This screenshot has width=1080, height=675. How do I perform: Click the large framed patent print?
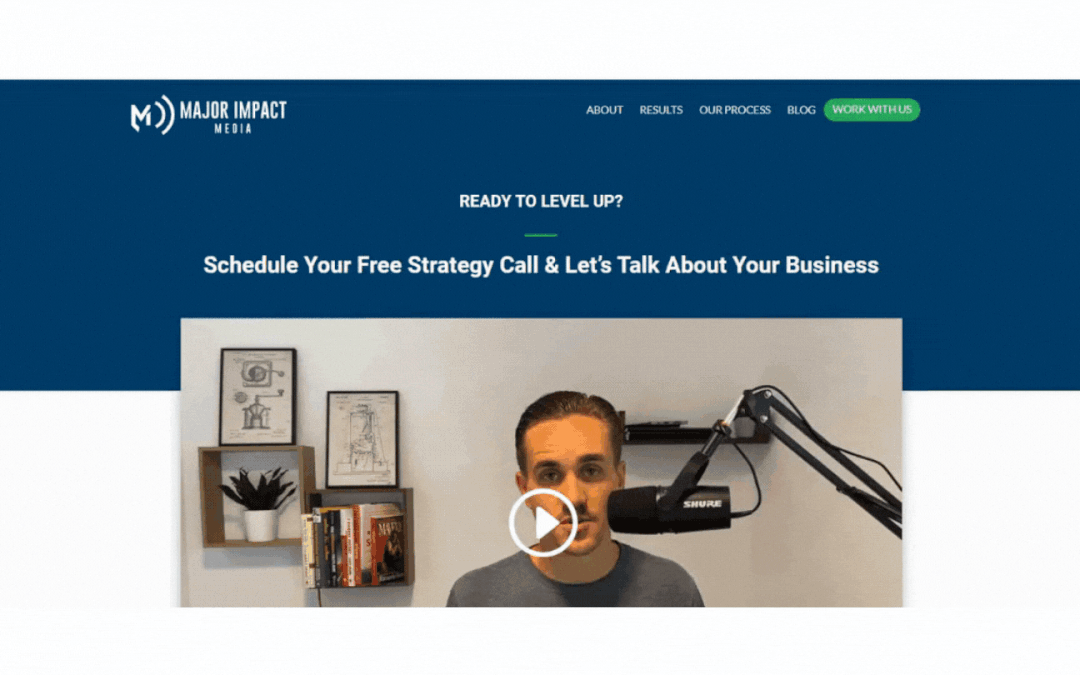point(258,397)
